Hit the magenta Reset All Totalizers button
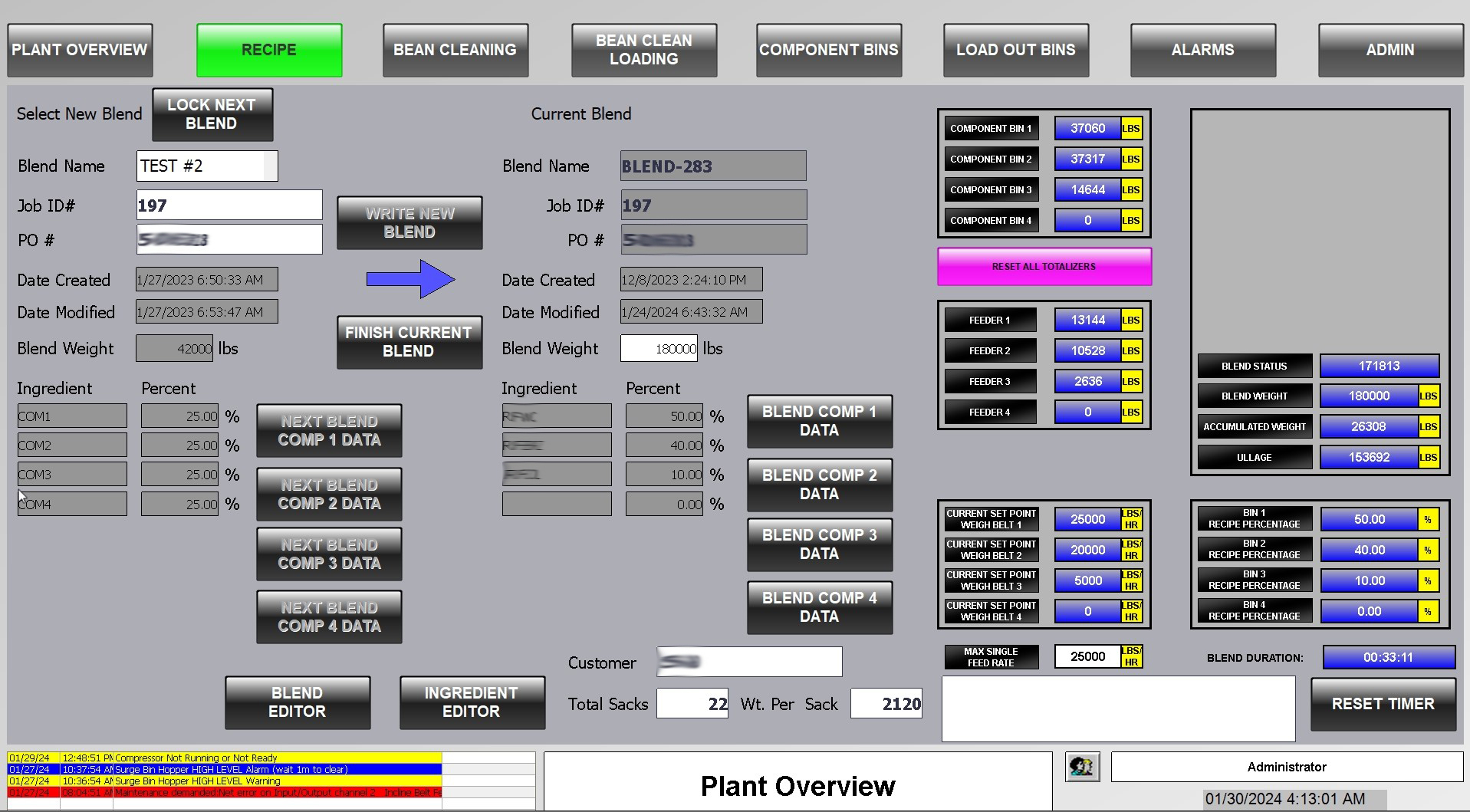 click(1044, 267)
